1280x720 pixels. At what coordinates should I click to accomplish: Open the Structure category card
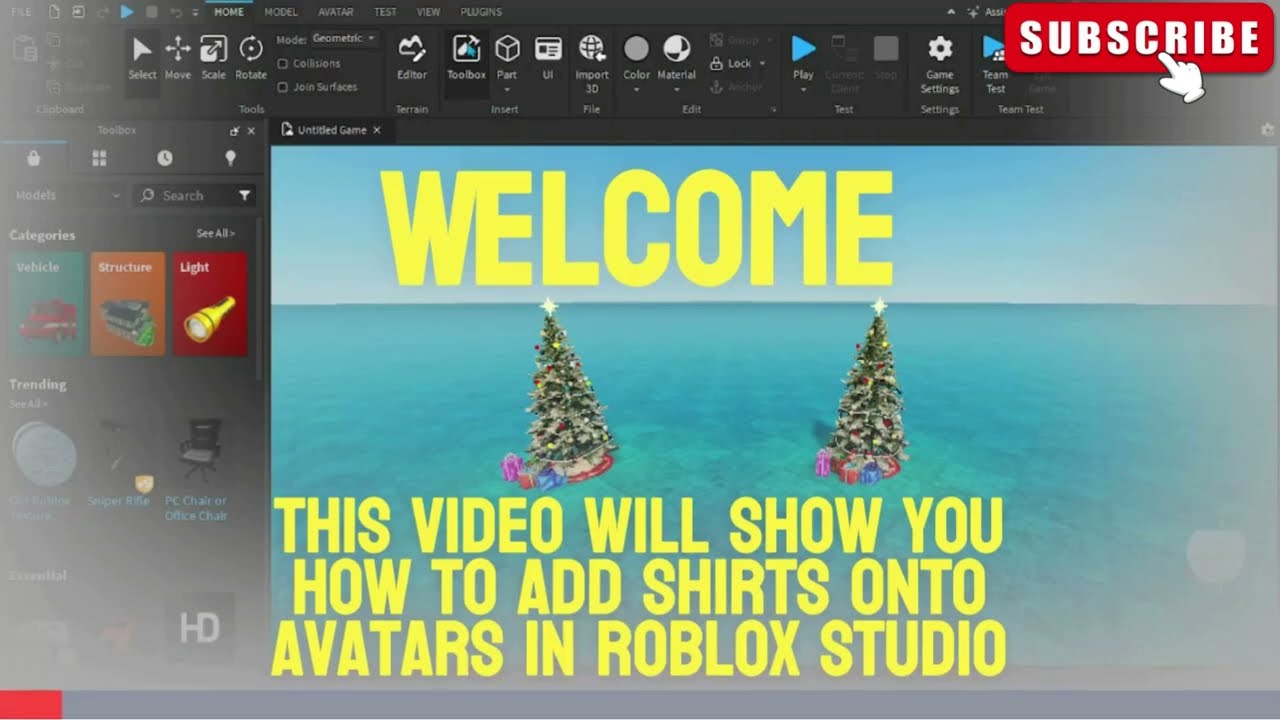(x=128, y=304)
